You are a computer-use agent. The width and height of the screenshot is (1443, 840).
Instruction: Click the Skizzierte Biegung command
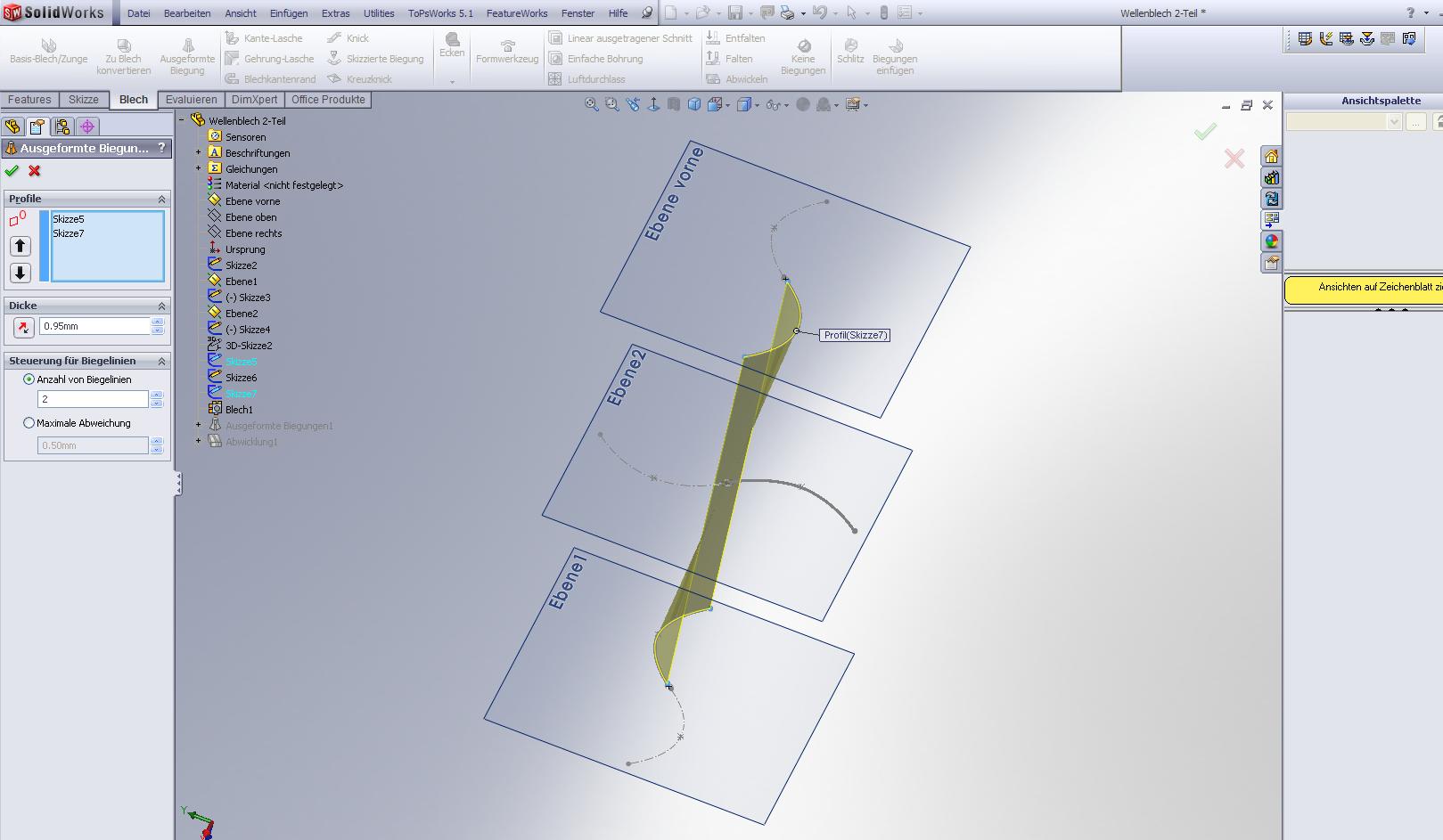(376, 59)
